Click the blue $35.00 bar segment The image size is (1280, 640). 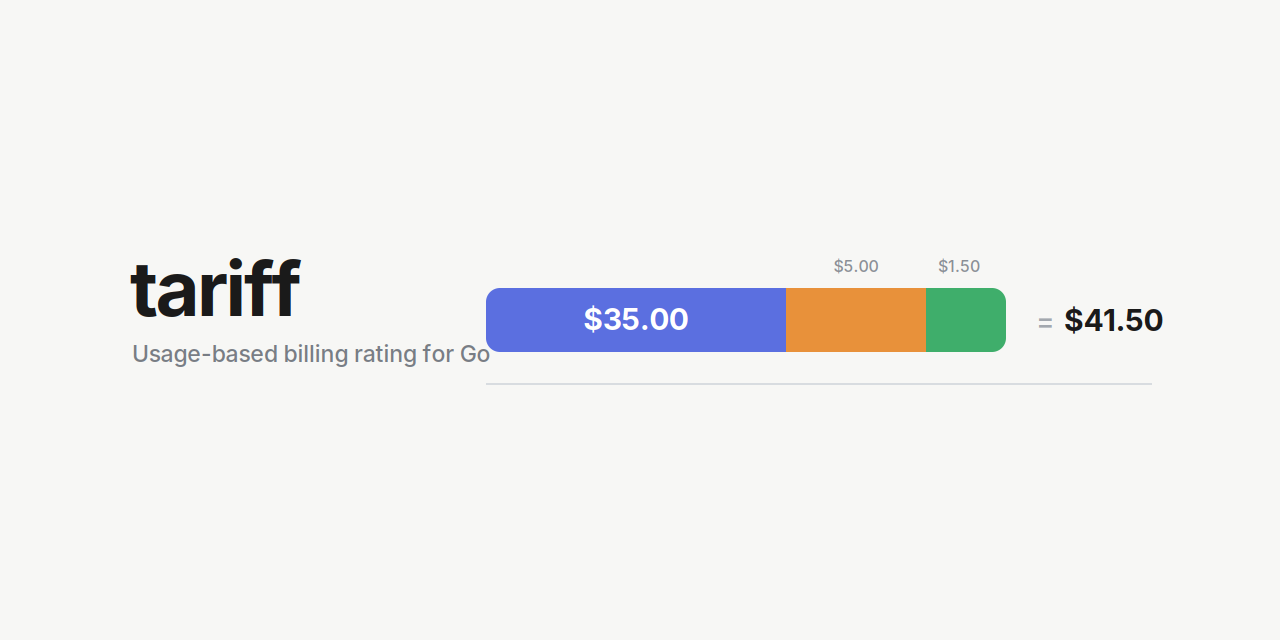[x=636, y=320]
